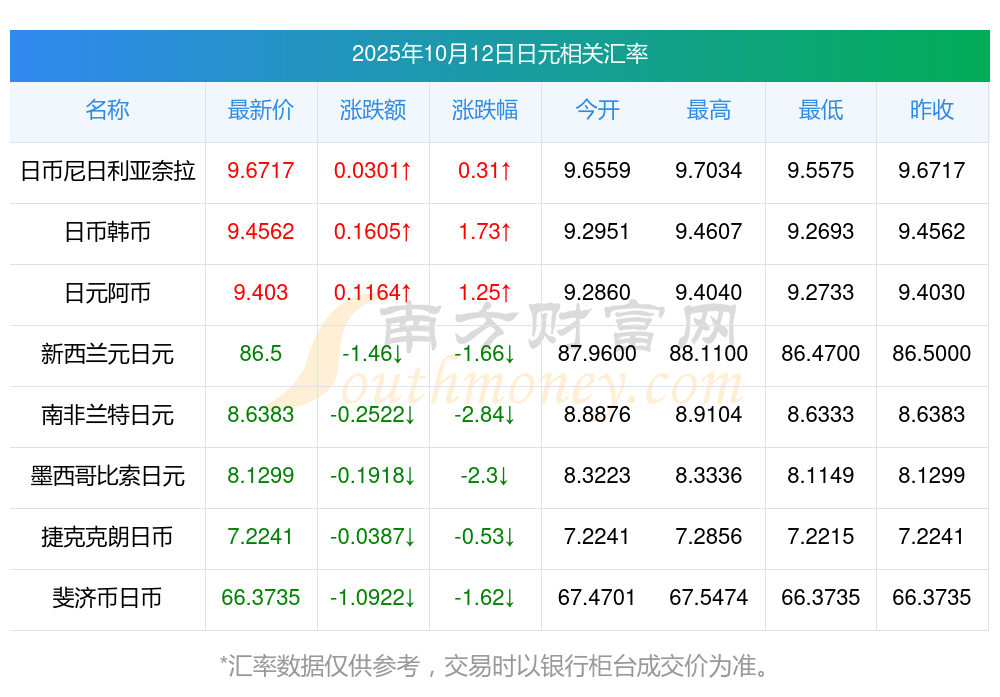
Task: Click the 日币韩币 currency pair name
Action: [107, 232]
